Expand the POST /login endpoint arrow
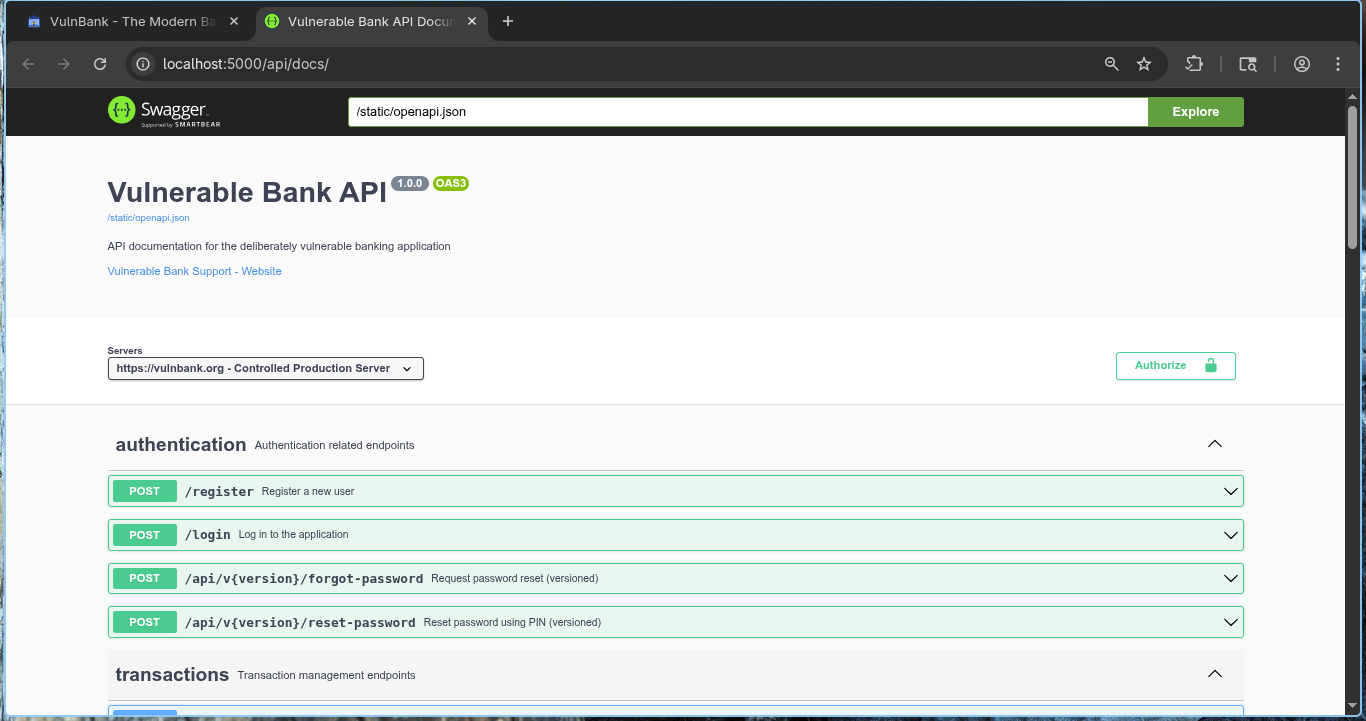 [1231, 535]
